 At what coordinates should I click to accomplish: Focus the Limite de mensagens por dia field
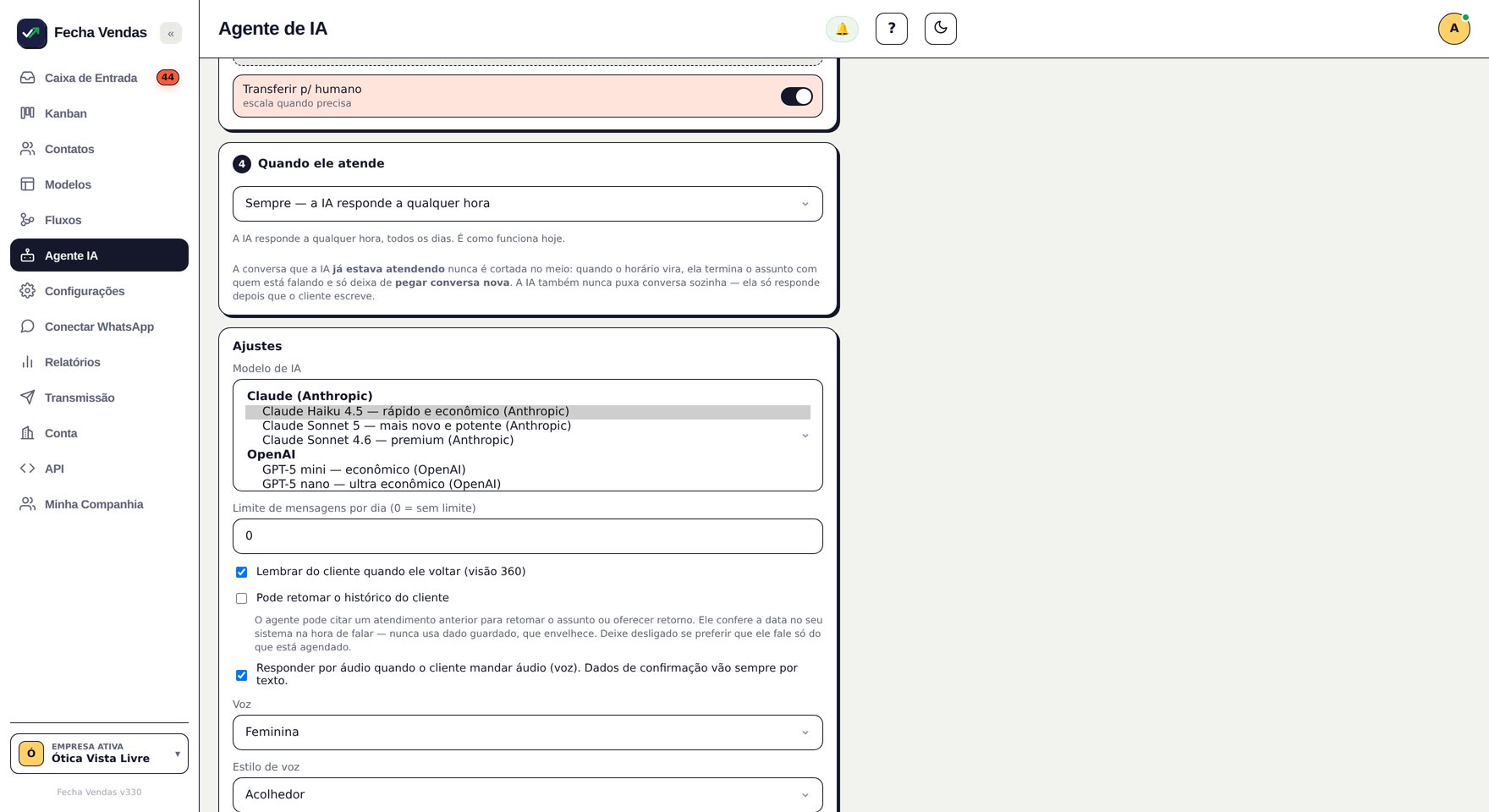[x=528, y=536]
